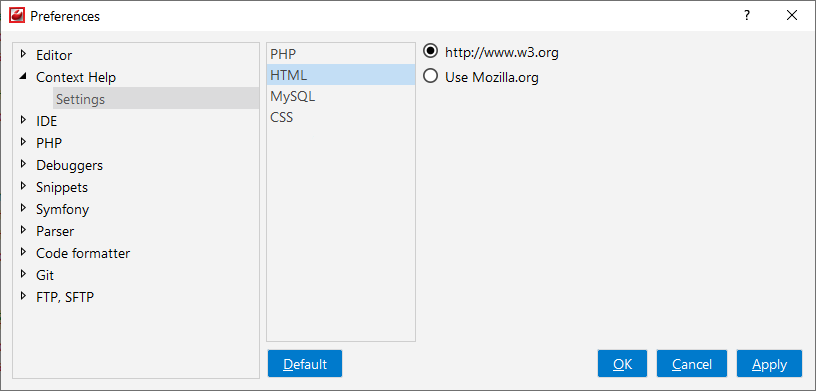Click the Default button

tap(305, 363)
